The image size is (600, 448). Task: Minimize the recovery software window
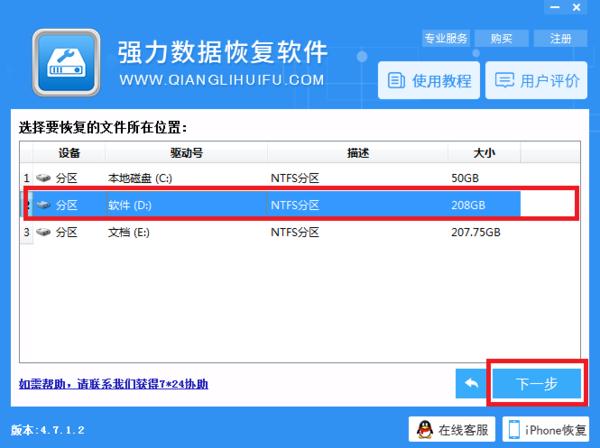pyautogui.click(x=555, y=7)
